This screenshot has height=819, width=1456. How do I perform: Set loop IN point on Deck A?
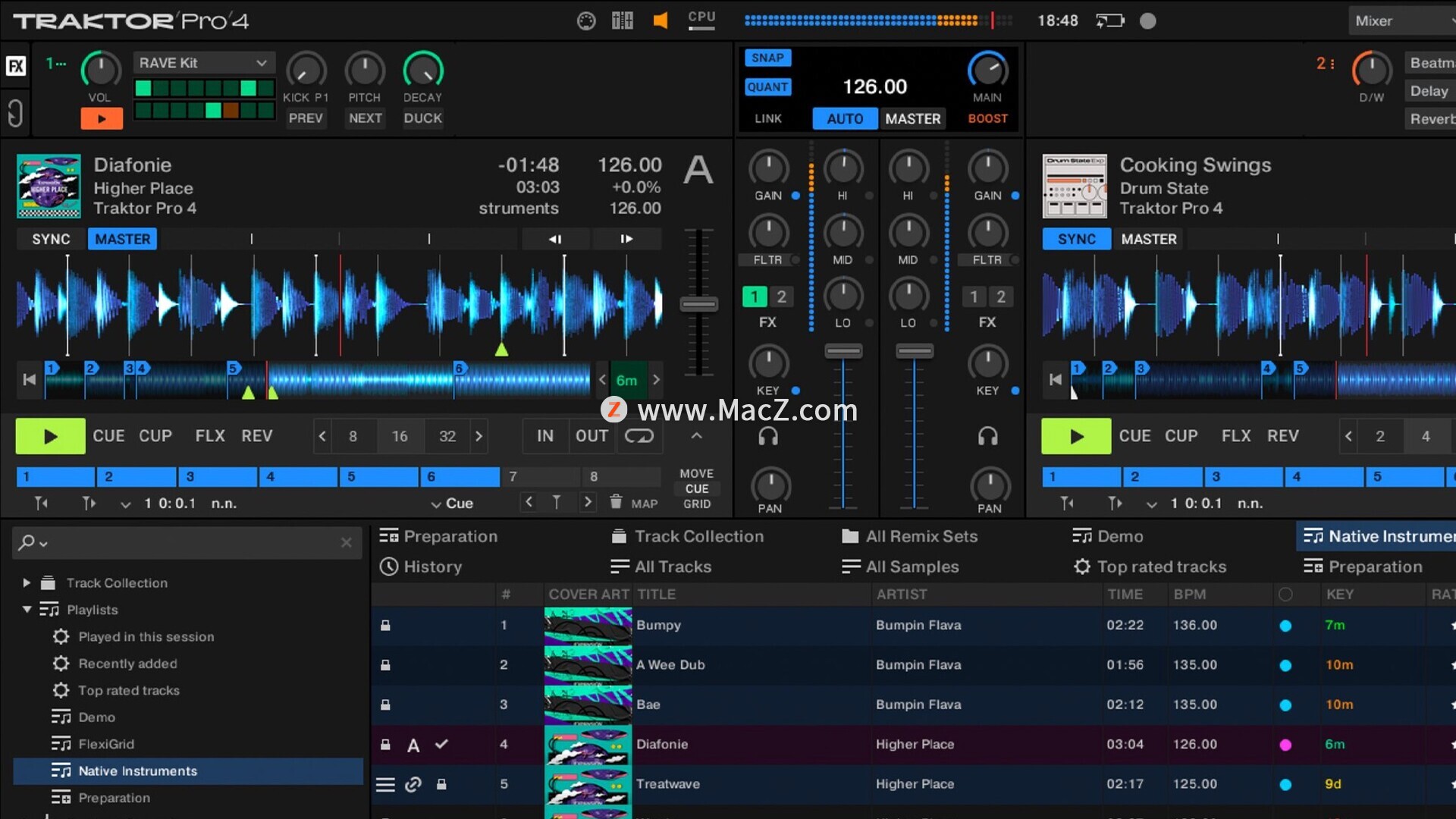545,436
